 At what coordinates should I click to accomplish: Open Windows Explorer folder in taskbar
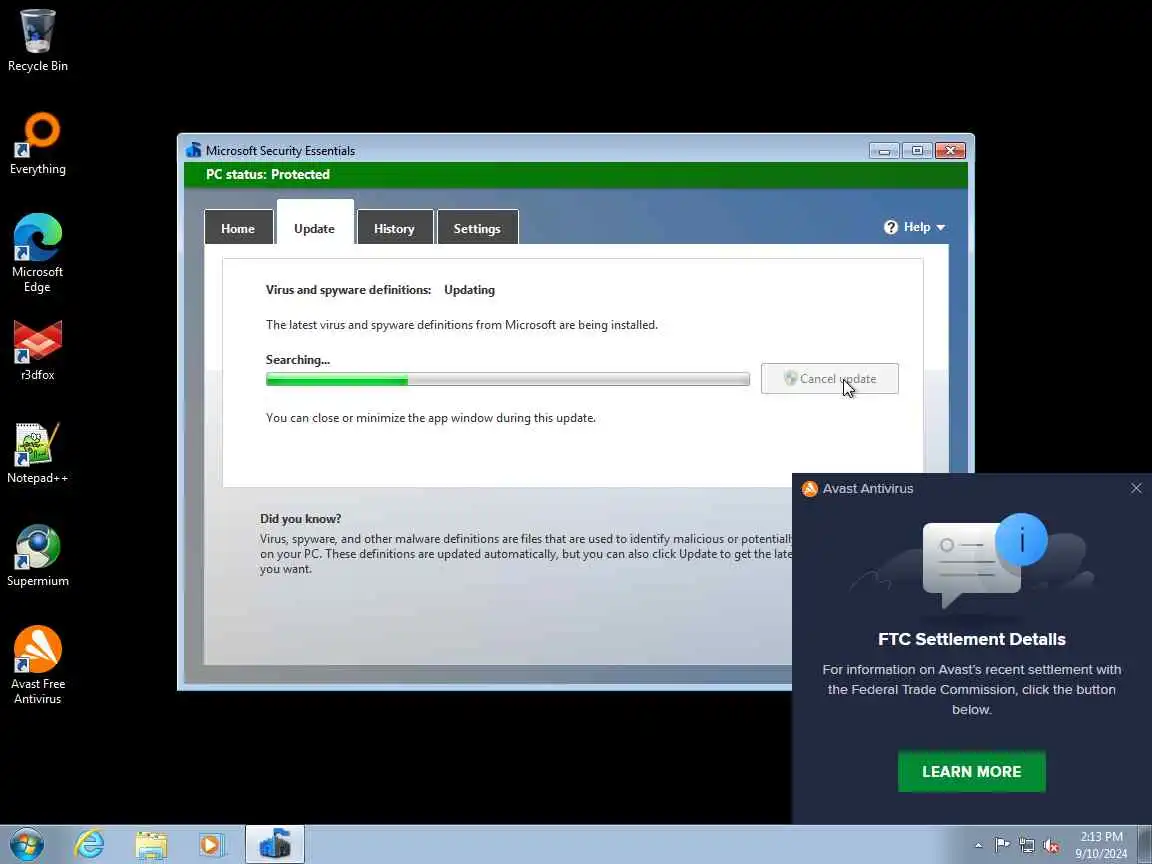(x=151, y=845)
